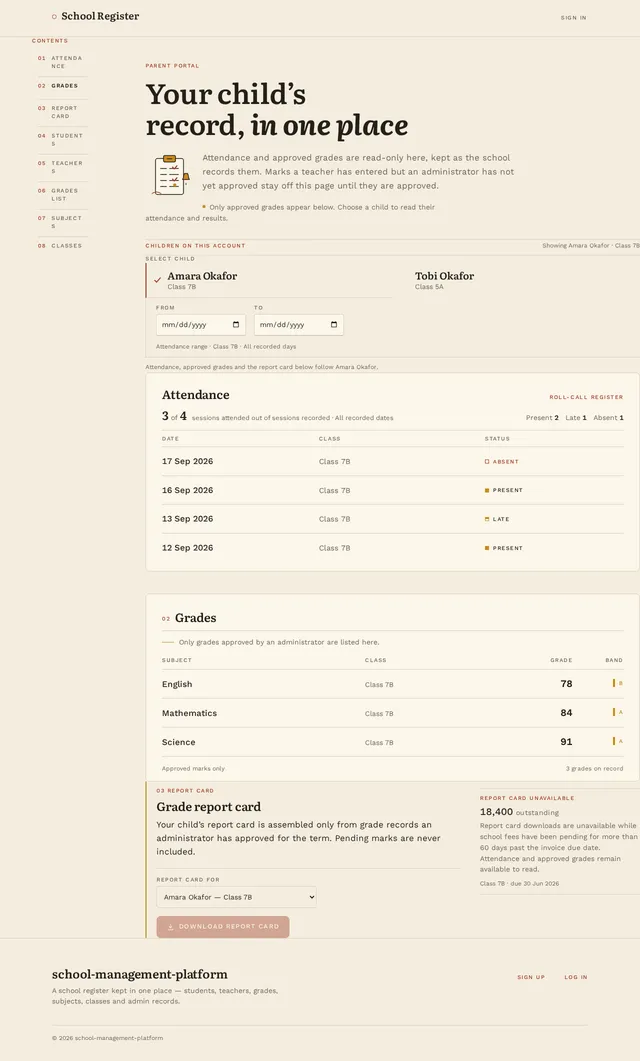Open the From date calendar picker
This screenshot has height=1061, width=640.
pyautogui.click(x=235, y=325)
